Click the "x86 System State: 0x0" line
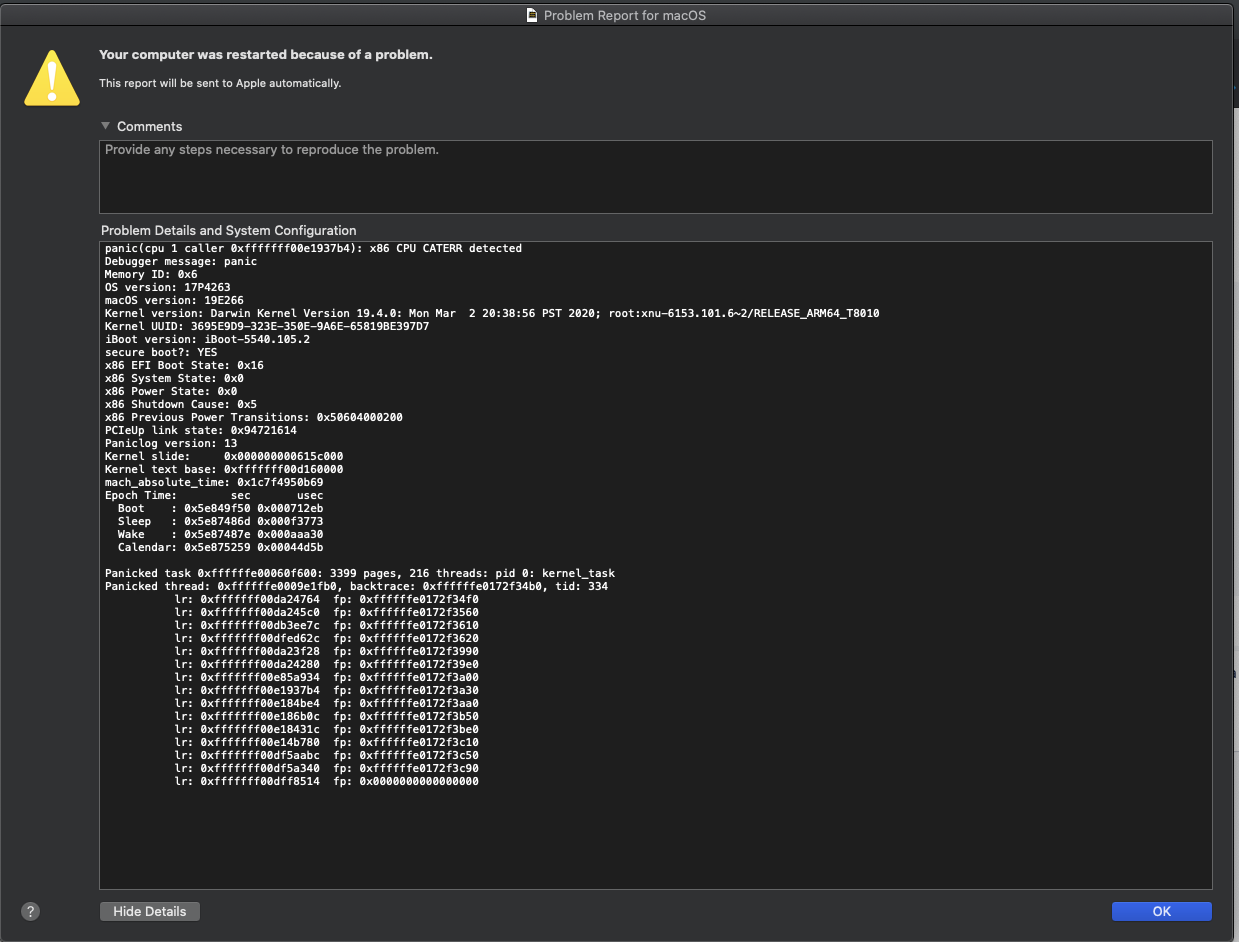The height and width of the screenshot is (942, 1239). tap(174, 378)
